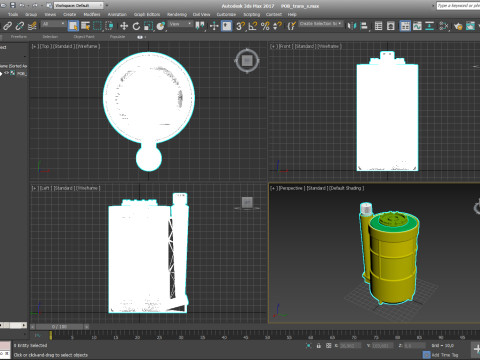480x360 pixels.
Task: Open the Create menu
Action: click(x=69, y=14)
